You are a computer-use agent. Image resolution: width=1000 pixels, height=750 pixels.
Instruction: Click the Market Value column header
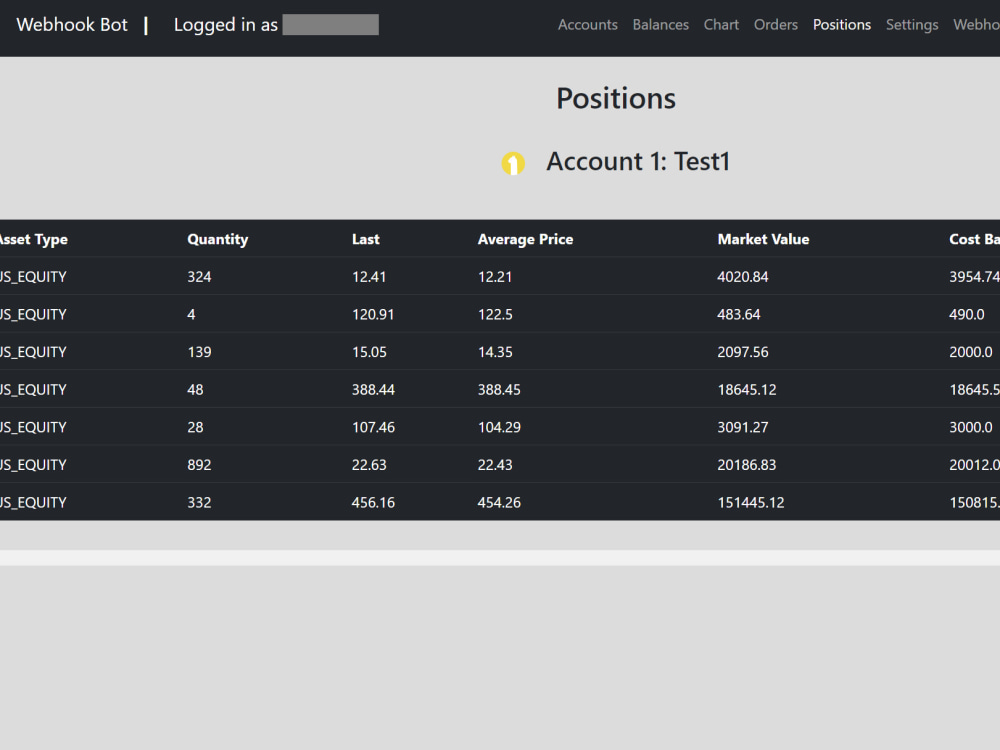click(763, 239)
